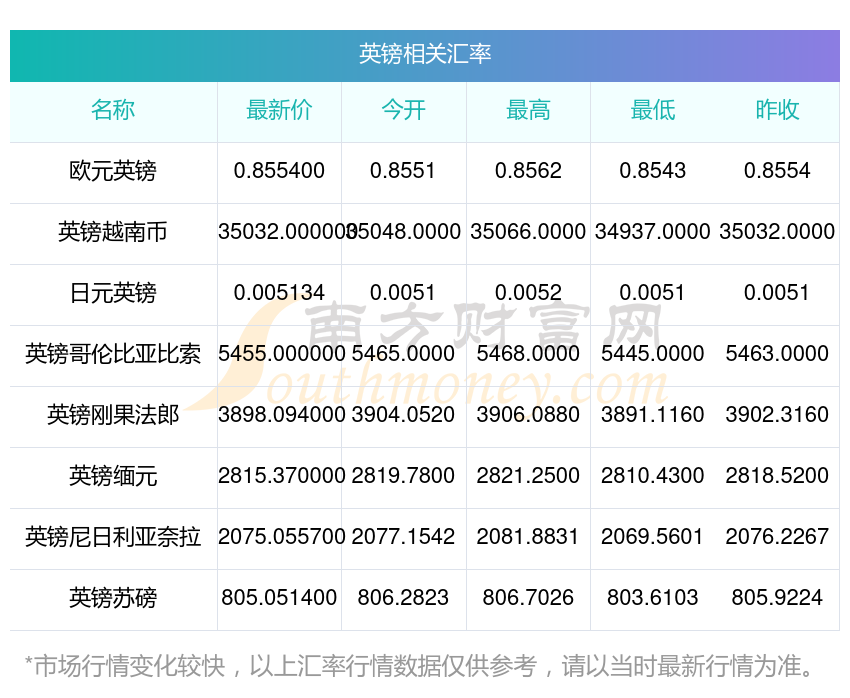The width and height of the screenshot is (850, 698).
Task: Click the 今开 column header
Action: click(403, 110)
